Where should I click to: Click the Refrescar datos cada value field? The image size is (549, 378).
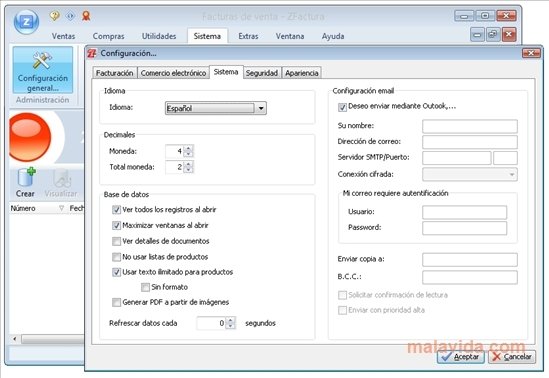pos(211,323)
